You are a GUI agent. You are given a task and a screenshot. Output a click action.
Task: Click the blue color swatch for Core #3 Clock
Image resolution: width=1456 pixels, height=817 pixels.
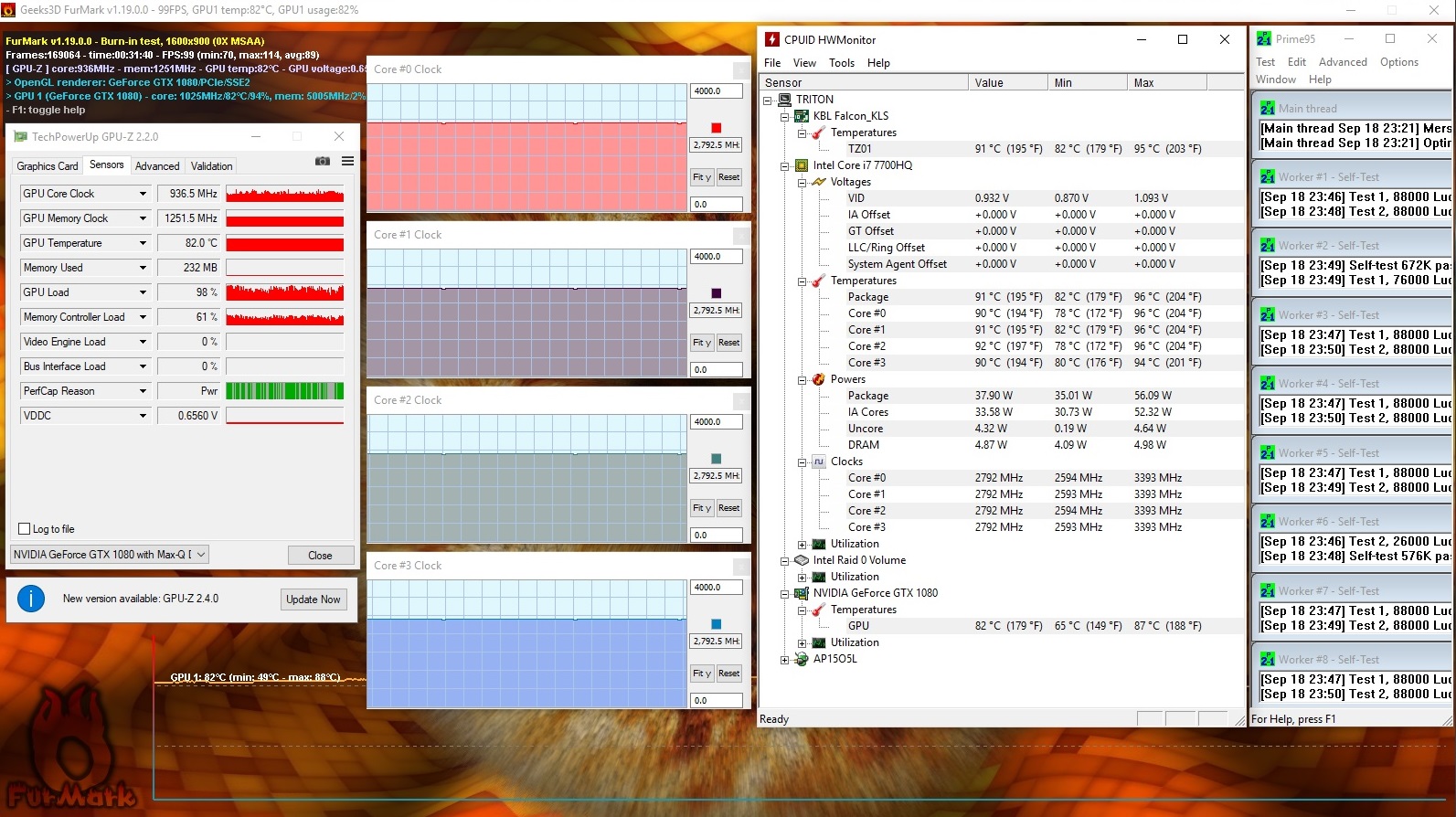click(x=717, y=624)
